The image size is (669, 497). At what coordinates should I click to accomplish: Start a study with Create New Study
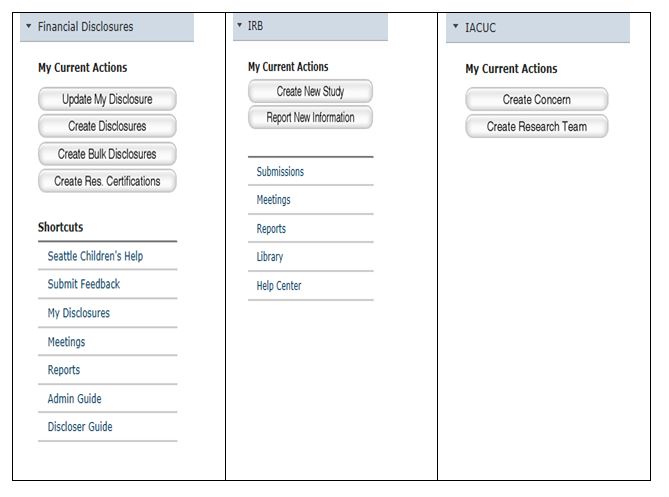pyautogui.click(x=310, y=91)
